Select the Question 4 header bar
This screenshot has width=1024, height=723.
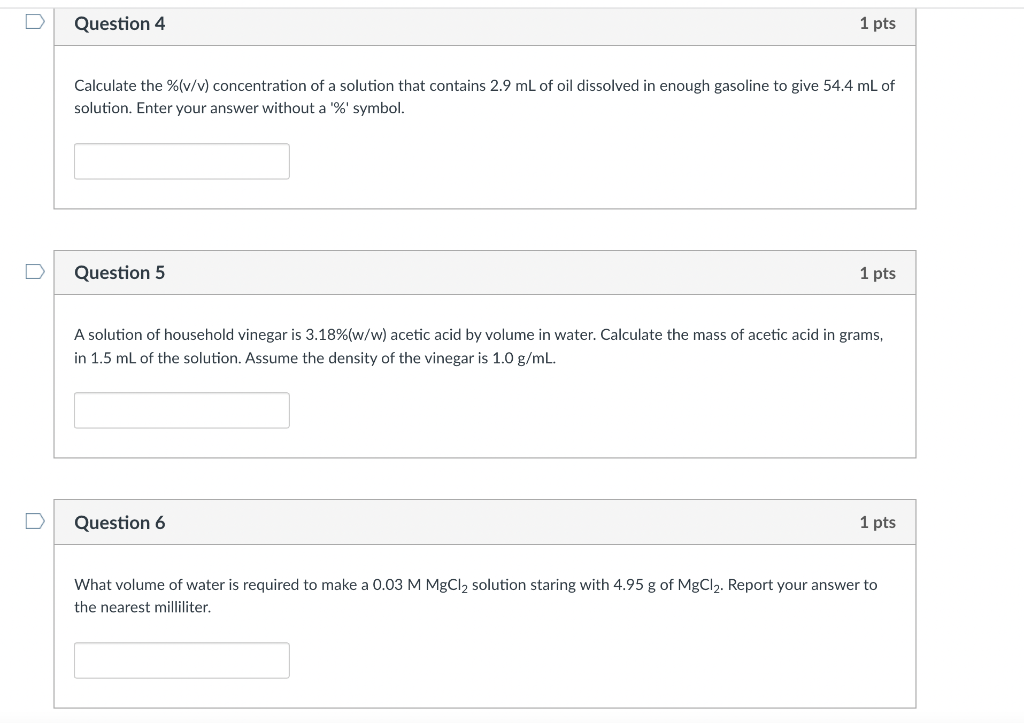[485, 25]
